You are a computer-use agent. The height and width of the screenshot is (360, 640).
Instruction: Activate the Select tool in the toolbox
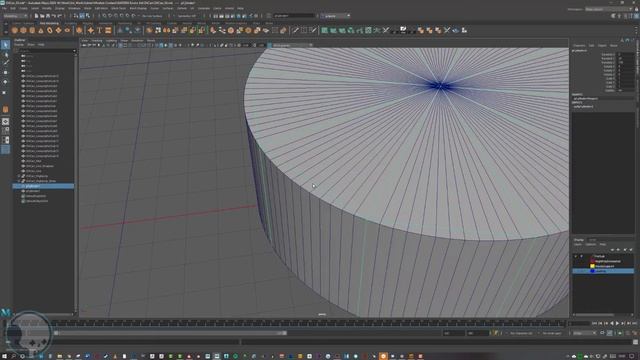click(5, 44)
